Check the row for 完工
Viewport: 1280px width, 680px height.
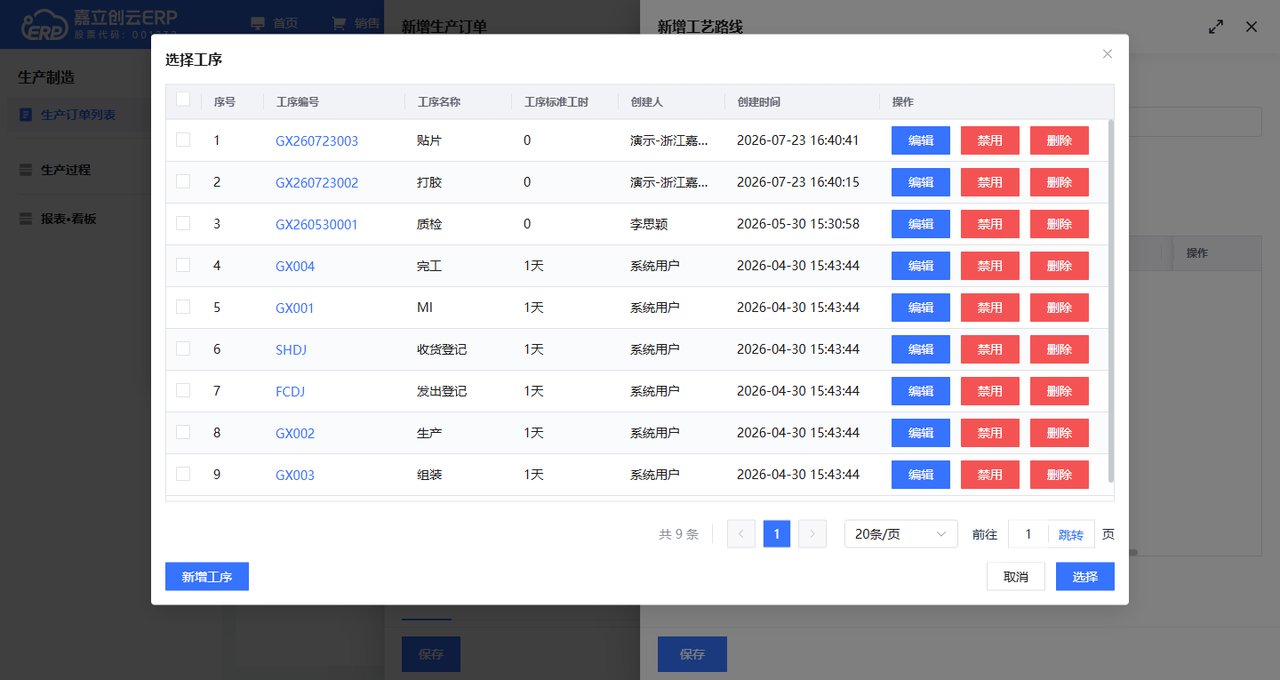[x=183, y=265]
